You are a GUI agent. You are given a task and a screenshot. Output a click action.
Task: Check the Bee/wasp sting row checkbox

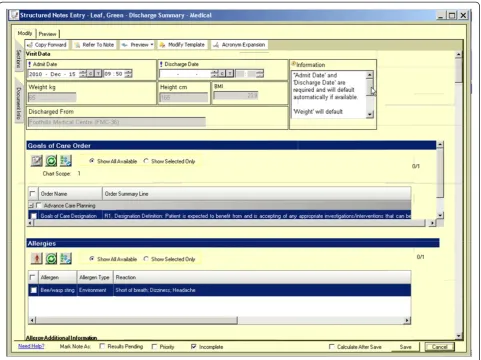click(x=34, y=290)
